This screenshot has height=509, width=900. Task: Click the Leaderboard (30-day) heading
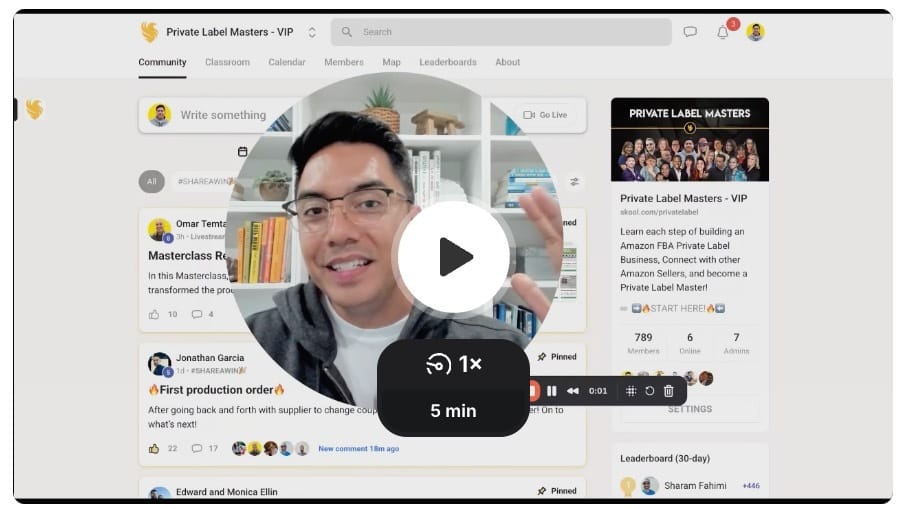click(x=665, y=459)
